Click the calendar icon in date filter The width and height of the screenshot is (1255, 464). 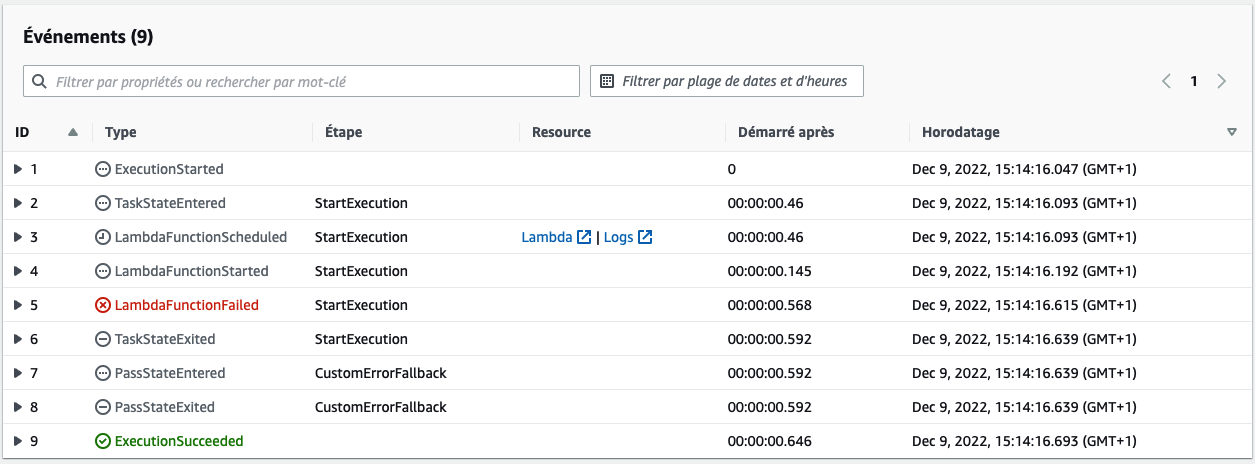click(607, 81)
